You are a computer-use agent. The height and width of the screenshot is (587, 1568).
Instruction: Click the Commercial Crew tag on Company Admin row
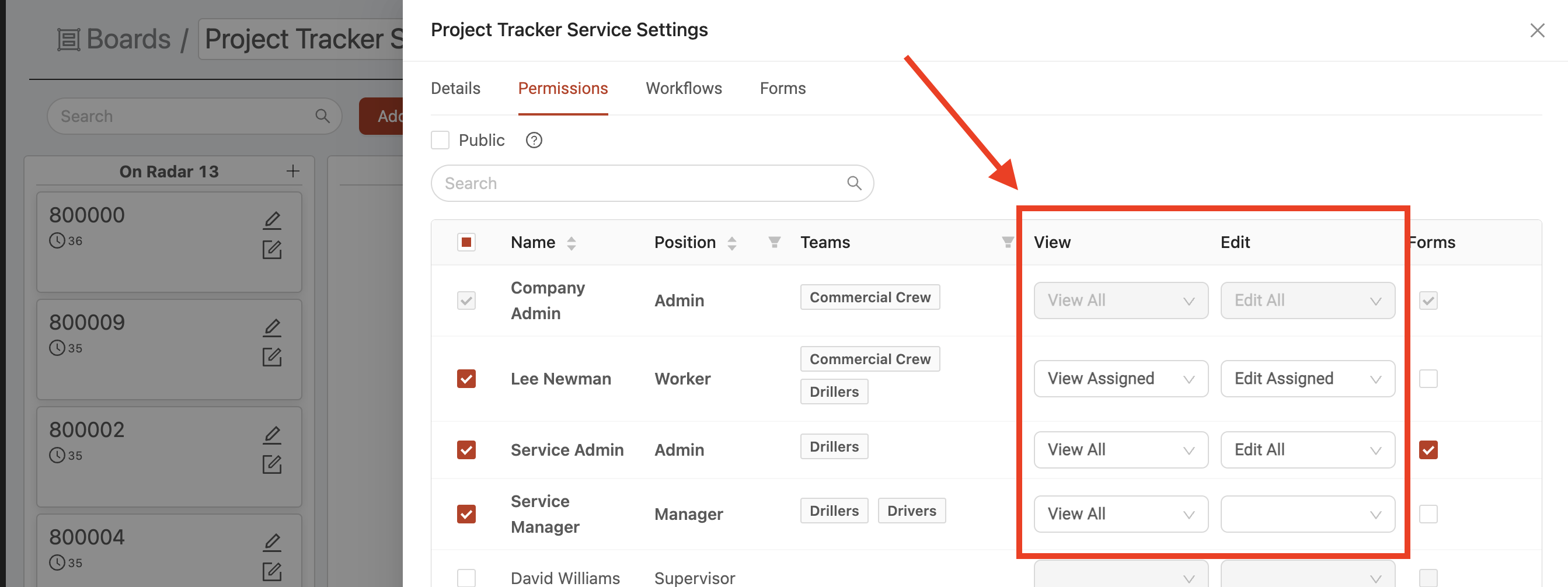coord(870,298)
